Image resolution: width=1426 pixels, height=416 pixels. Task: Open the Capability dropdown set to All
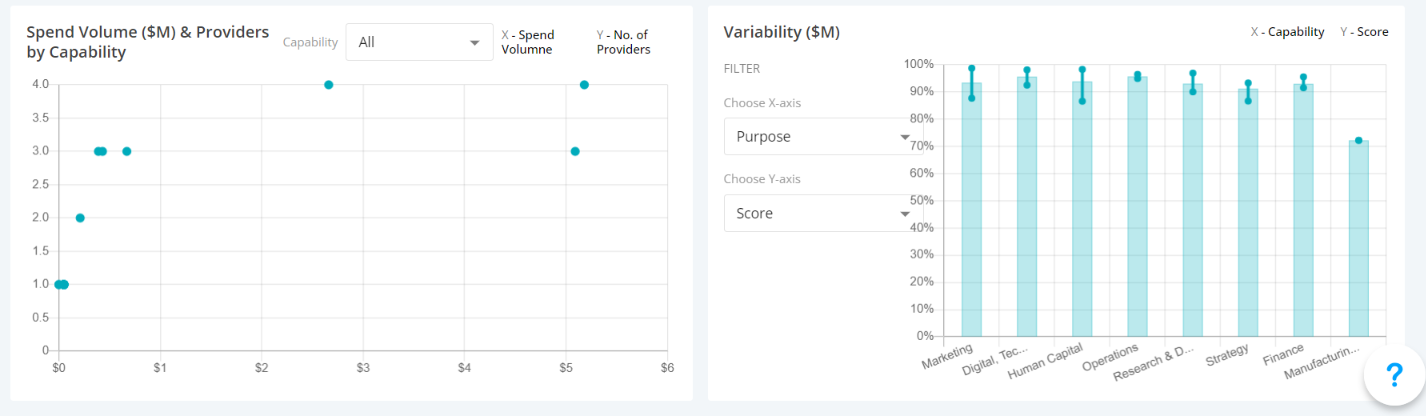coord(419,42)
